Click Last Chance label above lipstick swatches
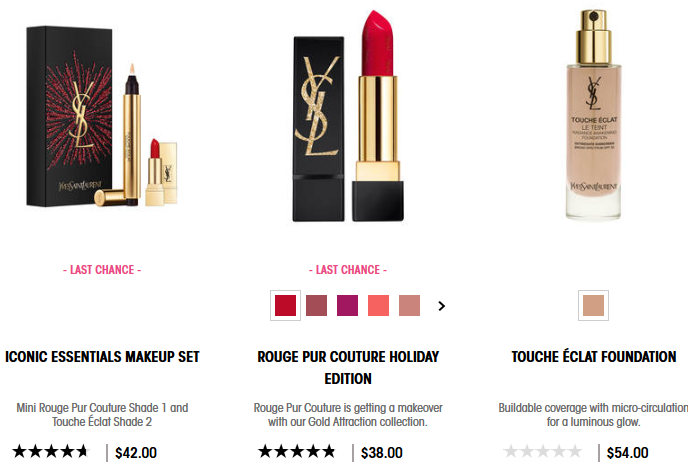The height and width of the screenshot is (465, 688). pos(348,270)
